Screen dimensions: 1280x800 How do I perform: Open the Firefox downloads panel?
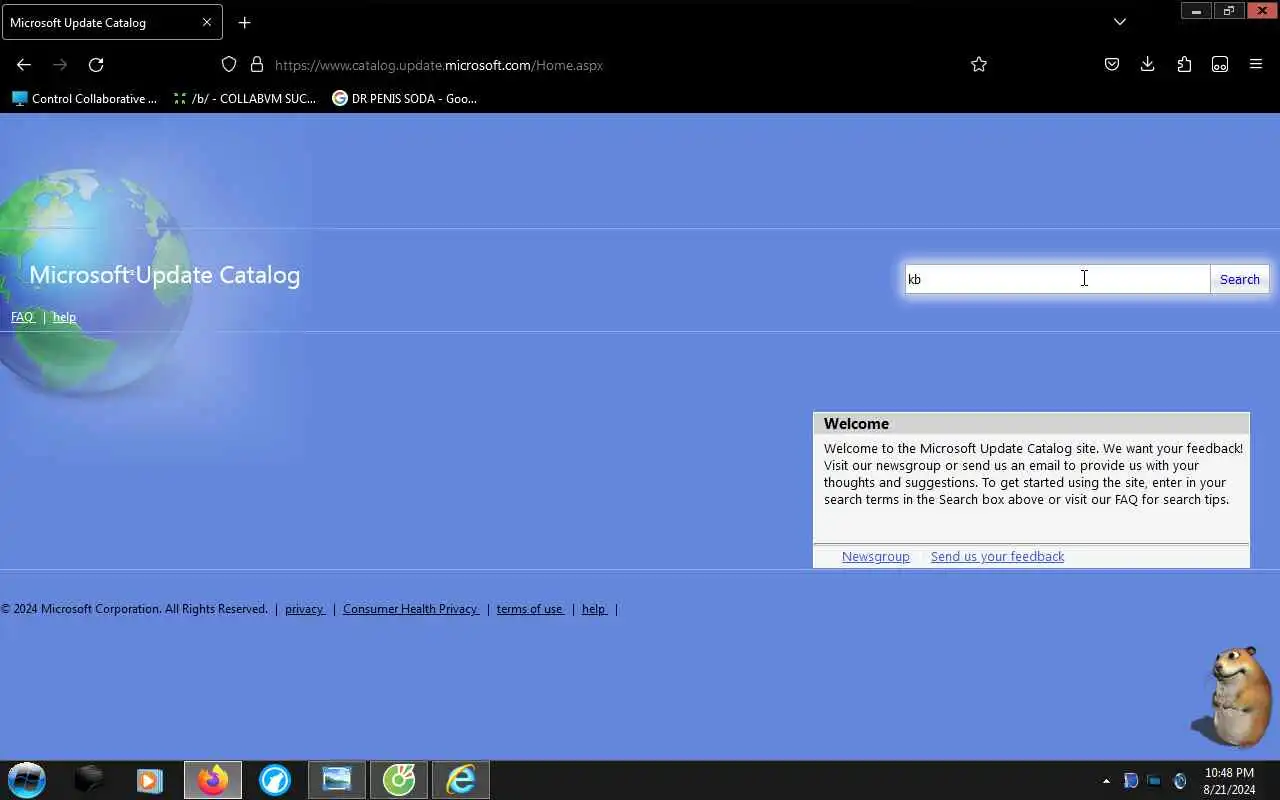[x=1148, y=64]
